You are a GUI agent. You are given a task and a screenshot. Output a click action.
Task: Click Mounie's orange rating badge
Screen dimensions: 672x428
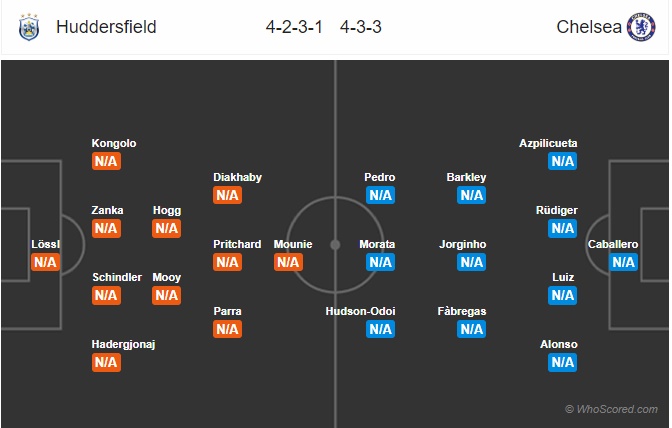point(288,262)
